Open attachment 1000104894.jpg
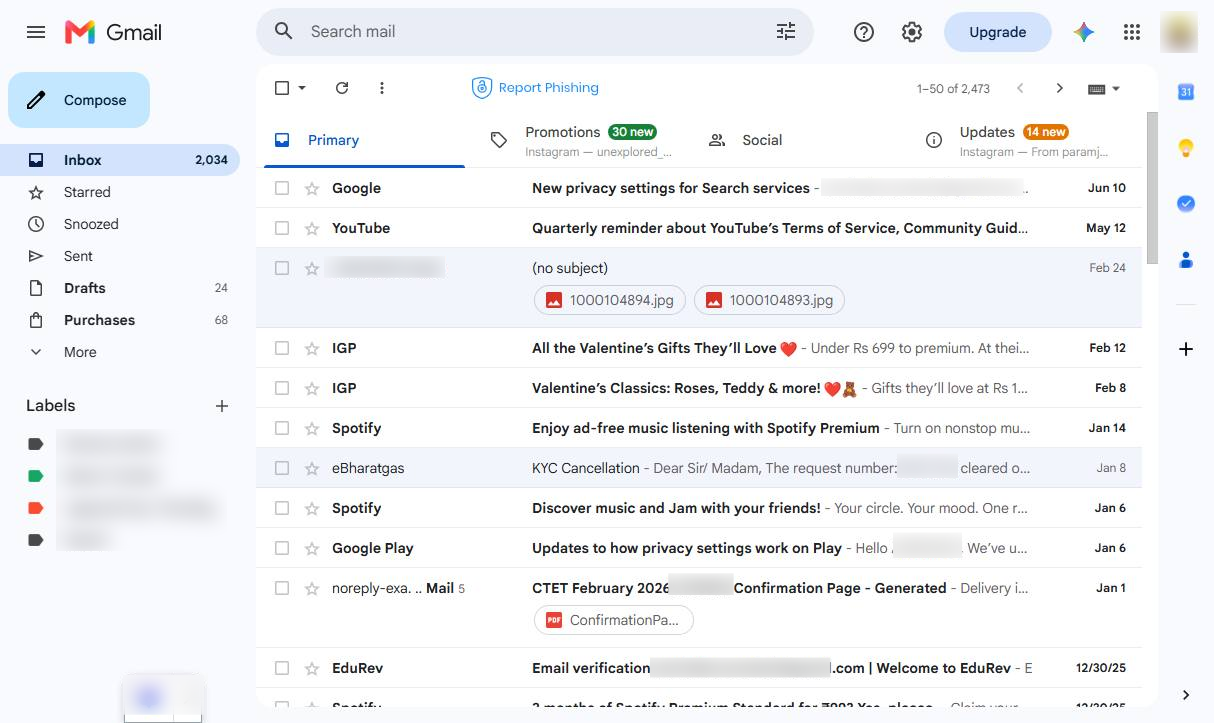1214x723 pixels. pyautogui.click(x=610, y=300)
